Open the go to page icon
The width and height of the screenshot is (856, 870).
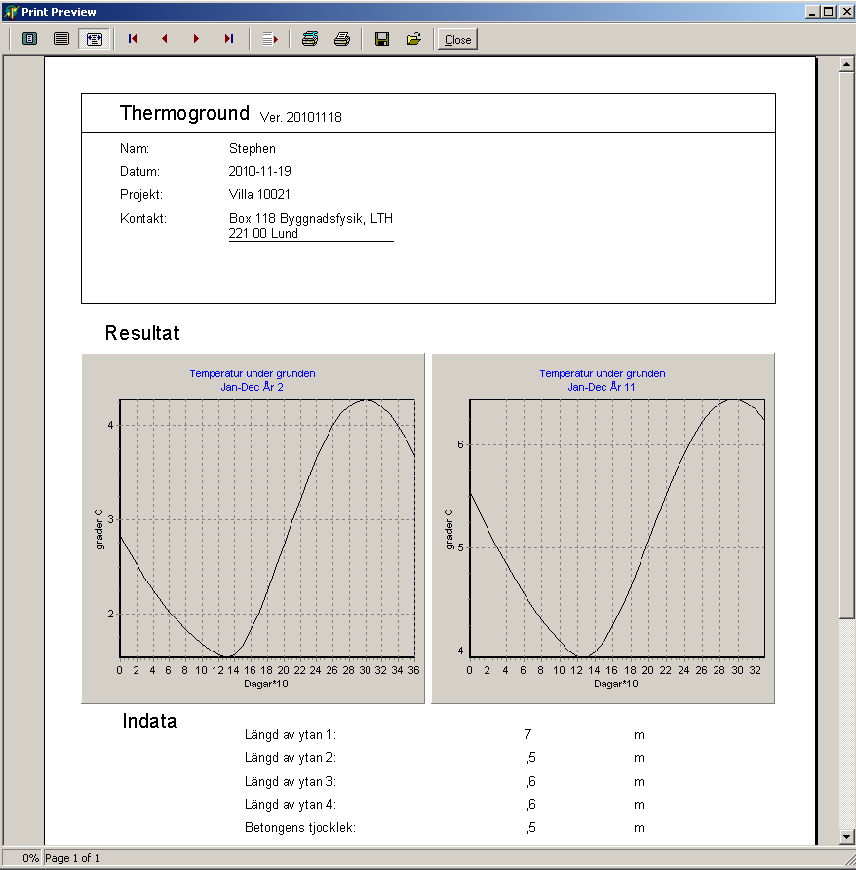(x=270, y=39)
